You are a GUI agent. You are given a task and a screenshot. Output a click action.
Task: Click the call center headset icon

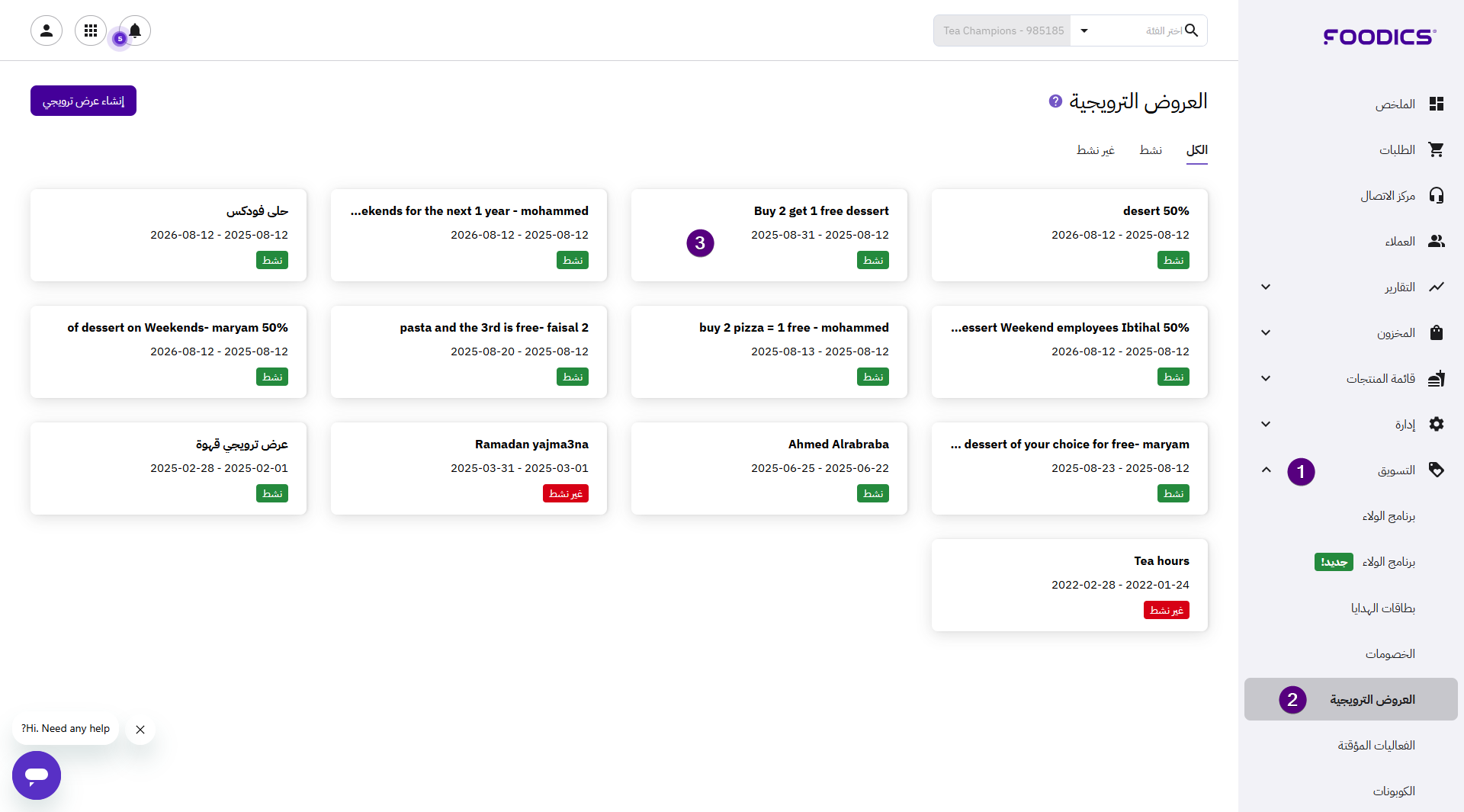click(x=1437, y=195)
